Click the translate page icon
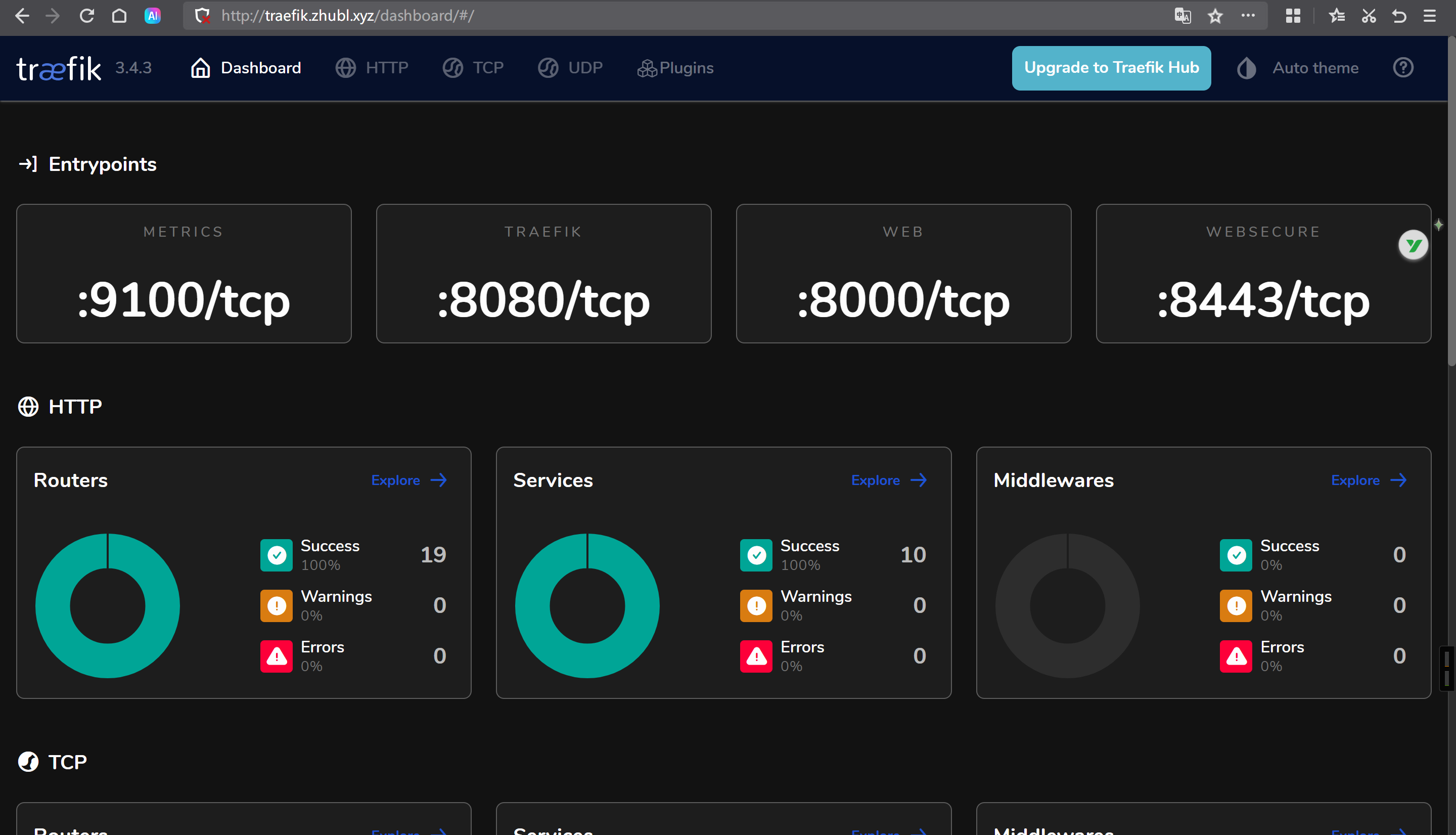 point(1182,16)
